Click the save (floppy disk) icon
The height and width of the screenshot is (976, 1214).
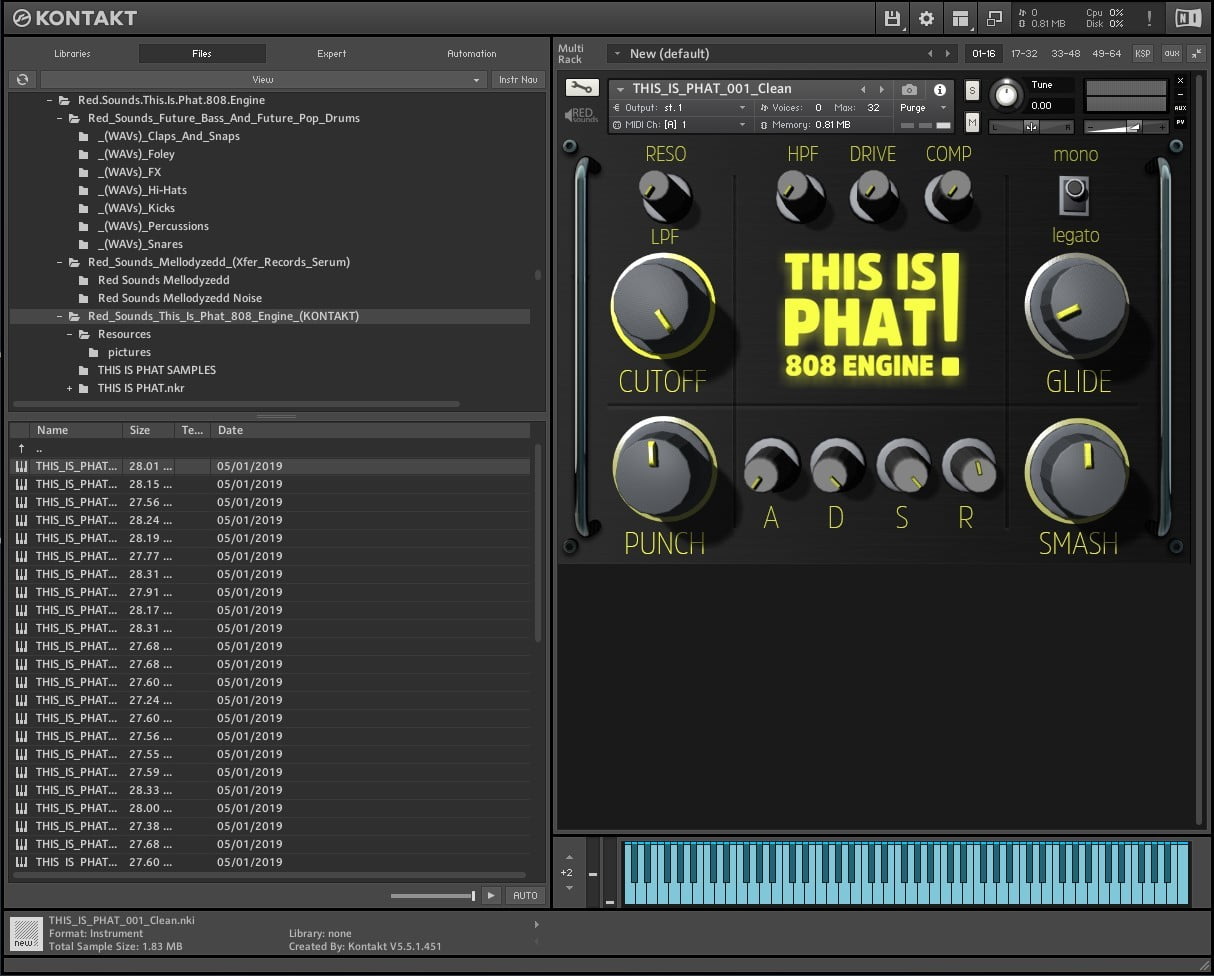892,18
